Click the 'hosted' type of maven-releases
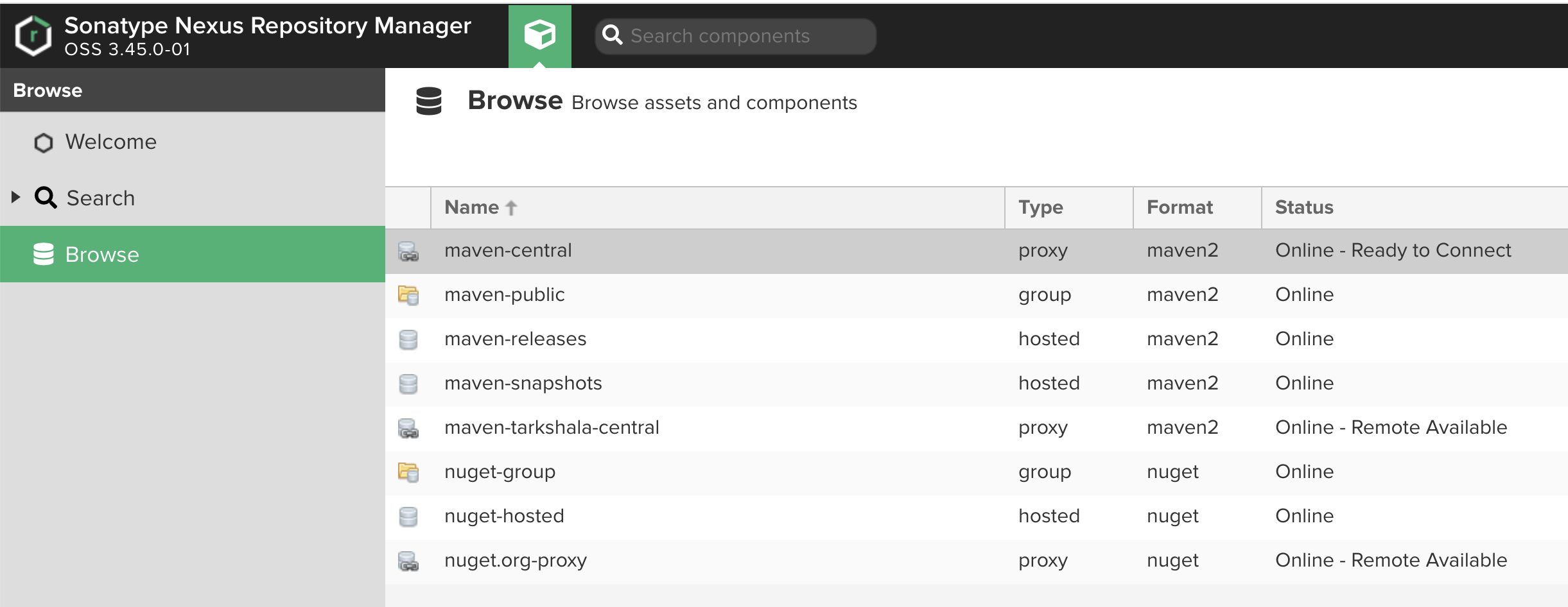 (1049, 339)
